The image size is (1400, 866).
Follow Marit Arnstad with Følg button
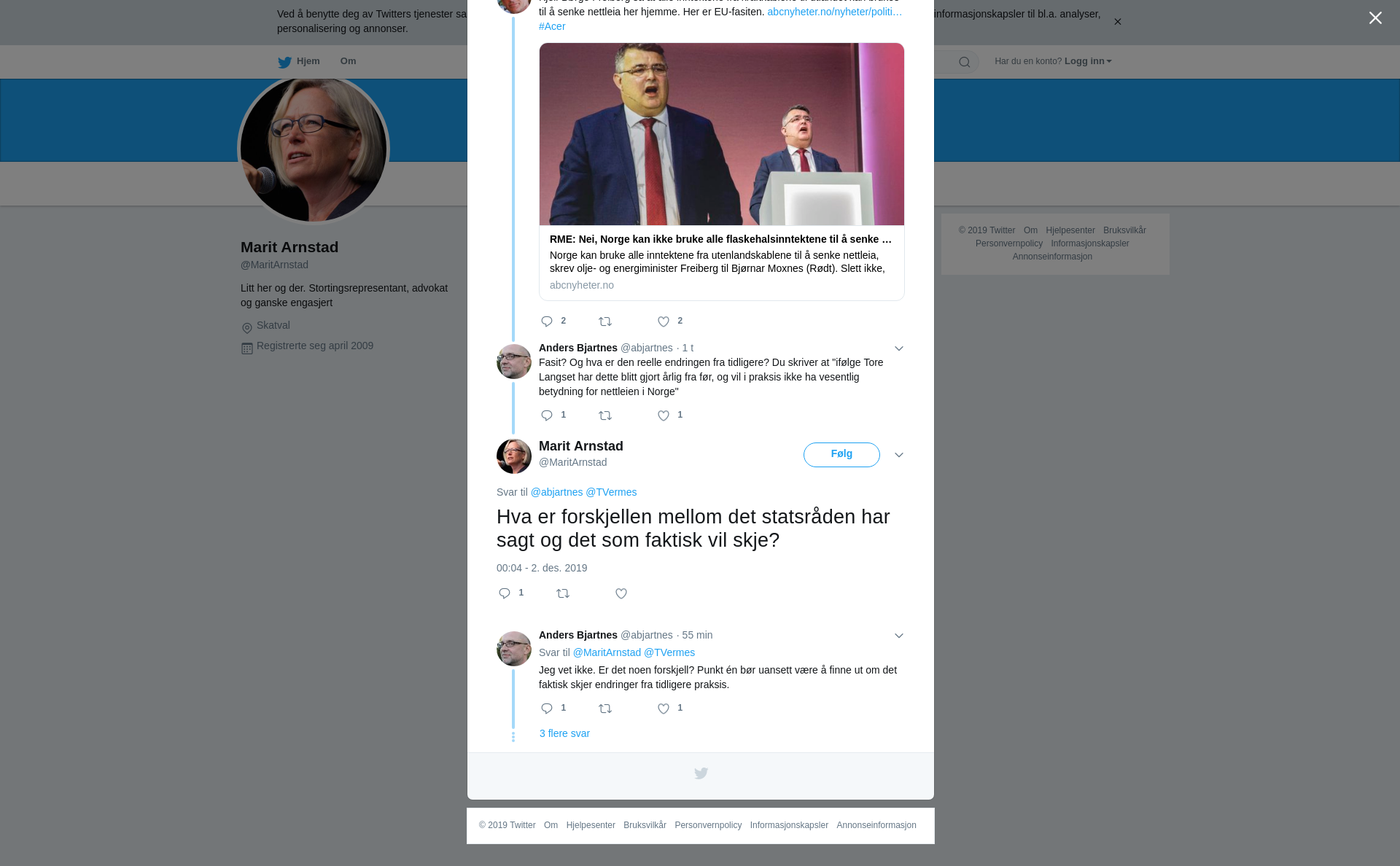(841, 455)
